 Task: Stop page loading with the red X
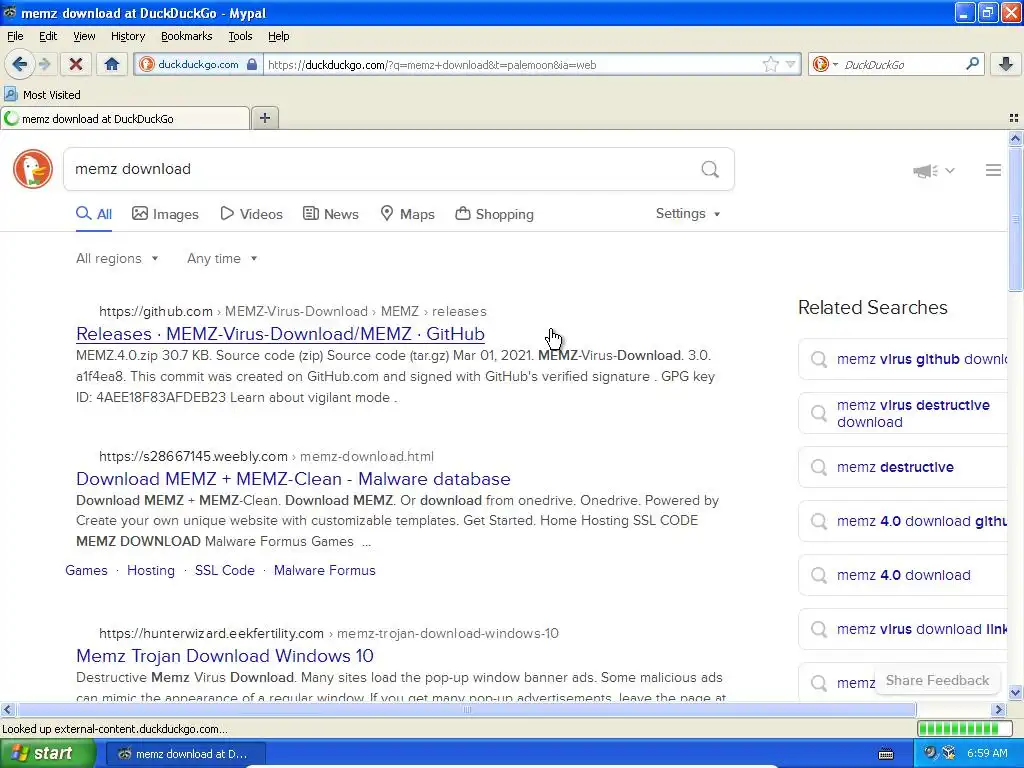(76, 64)
